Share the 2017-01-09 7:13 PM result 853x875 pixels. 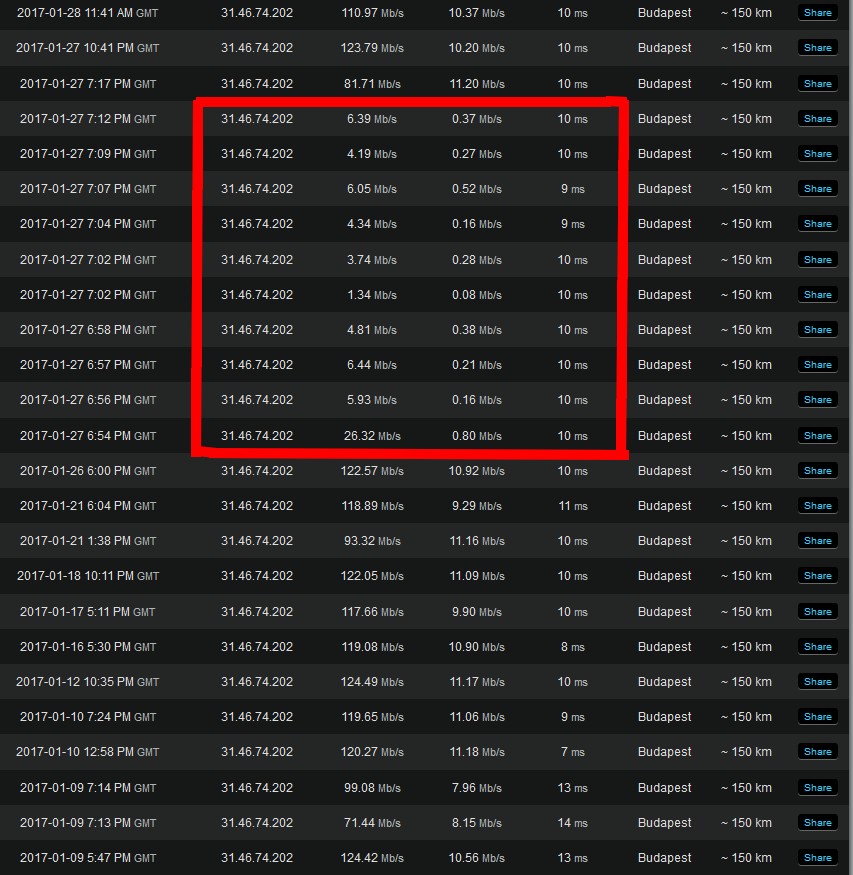click(817, 823)
